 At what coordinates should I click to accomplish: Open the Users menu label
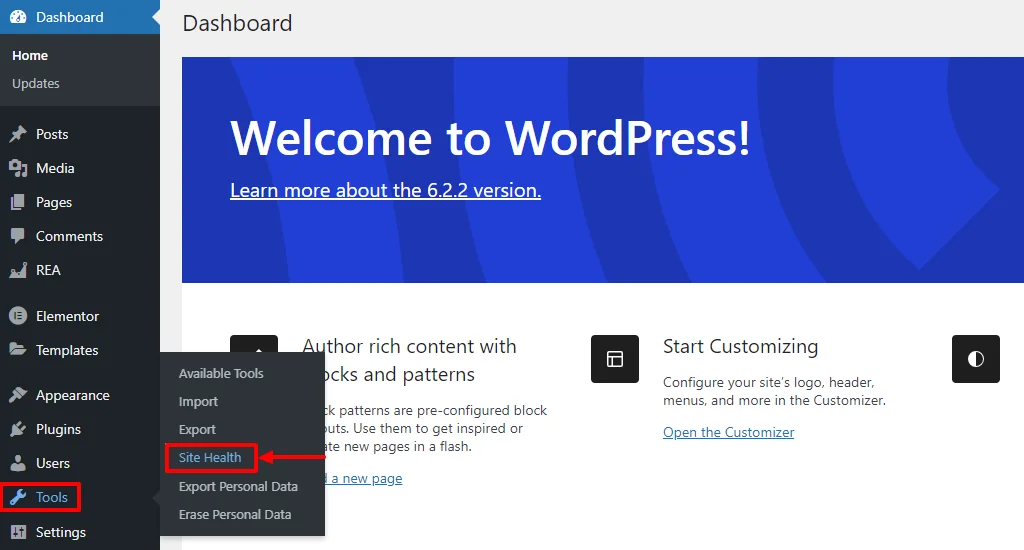[x=53, y=463]
